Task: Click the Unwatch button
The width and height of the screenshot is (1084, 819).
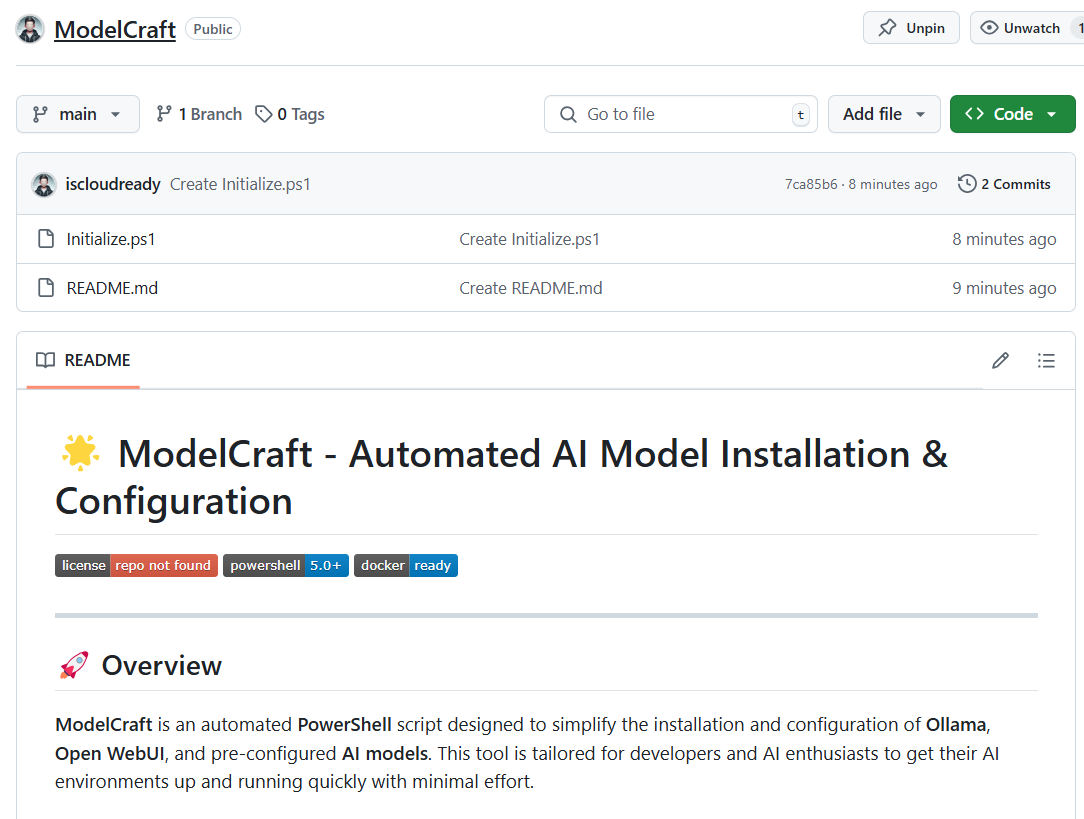Action: [1027, 28]
